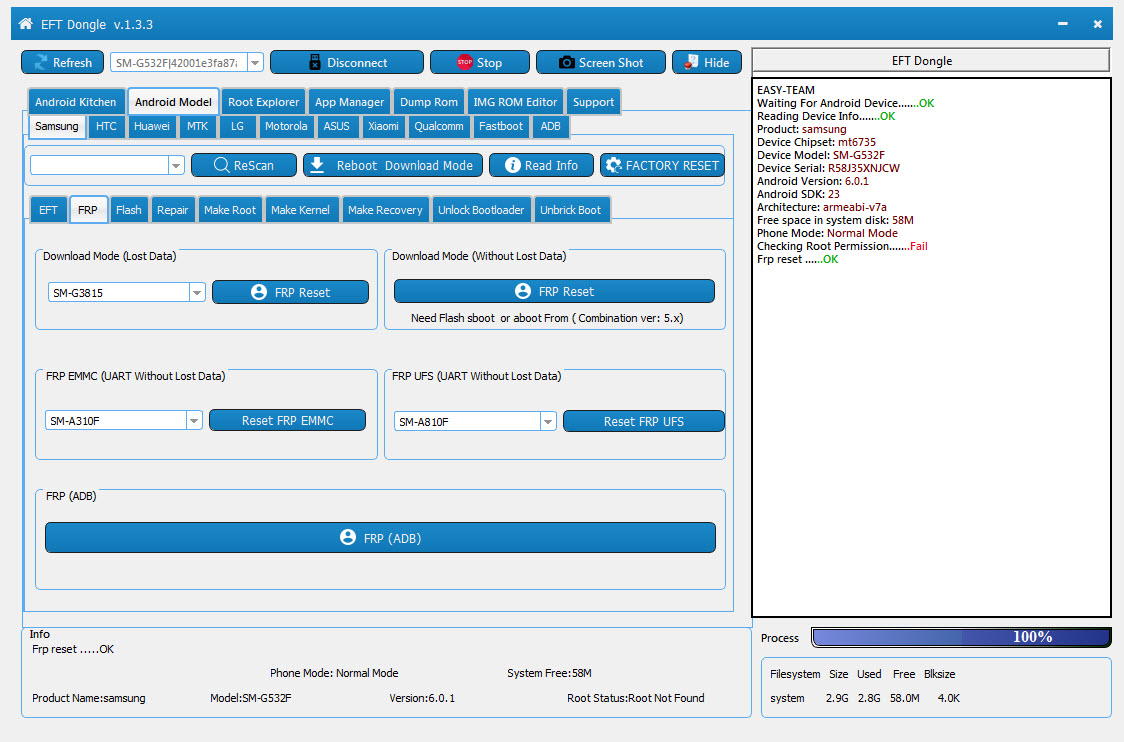Click 'Checking Root Permission.......Fail' log line
The image size is (1124, 742).
[x=842, y=246]
